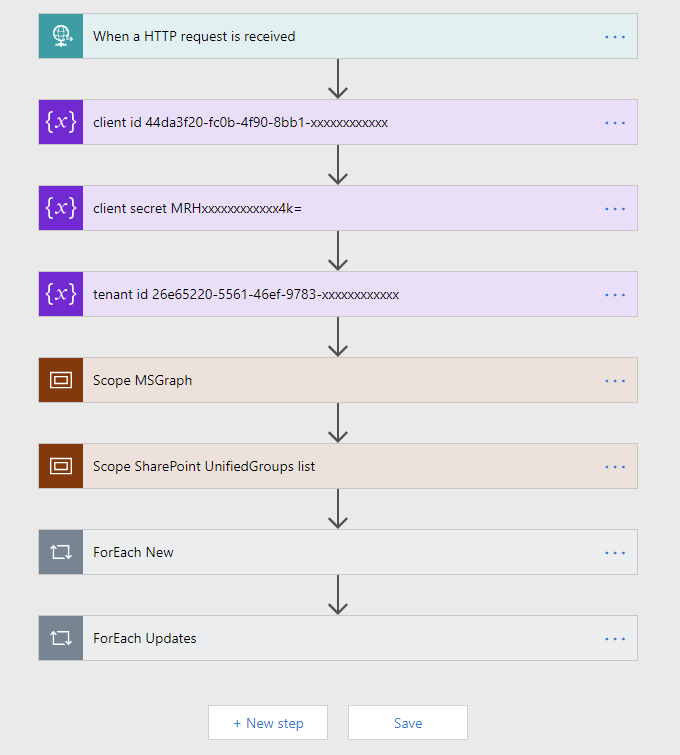Click the tenant id variable icon
This screenshot has width=680, height=755.
(61, 294)
